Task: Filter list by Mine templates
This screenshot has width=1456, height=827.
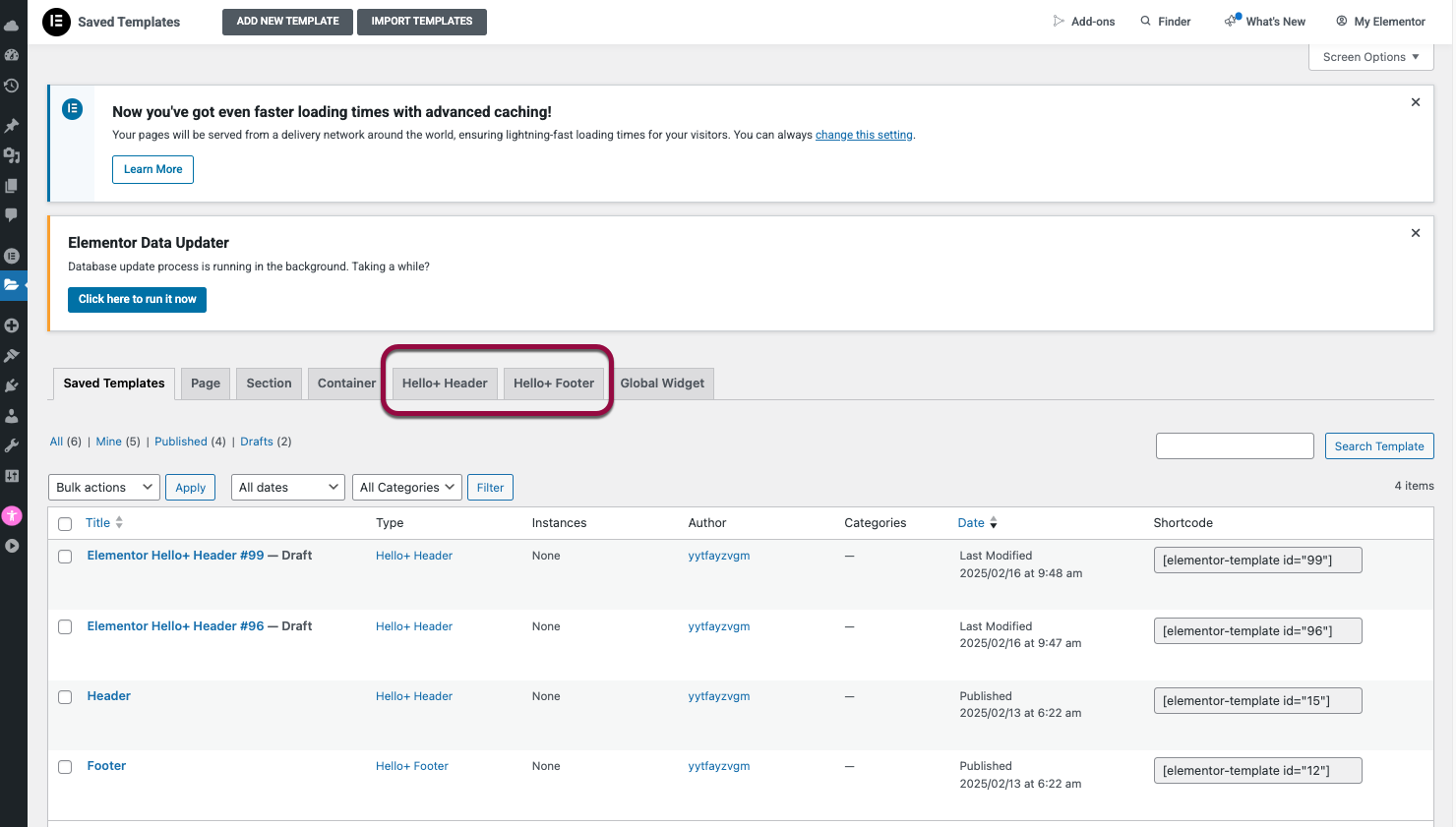Action: [108, 442]
